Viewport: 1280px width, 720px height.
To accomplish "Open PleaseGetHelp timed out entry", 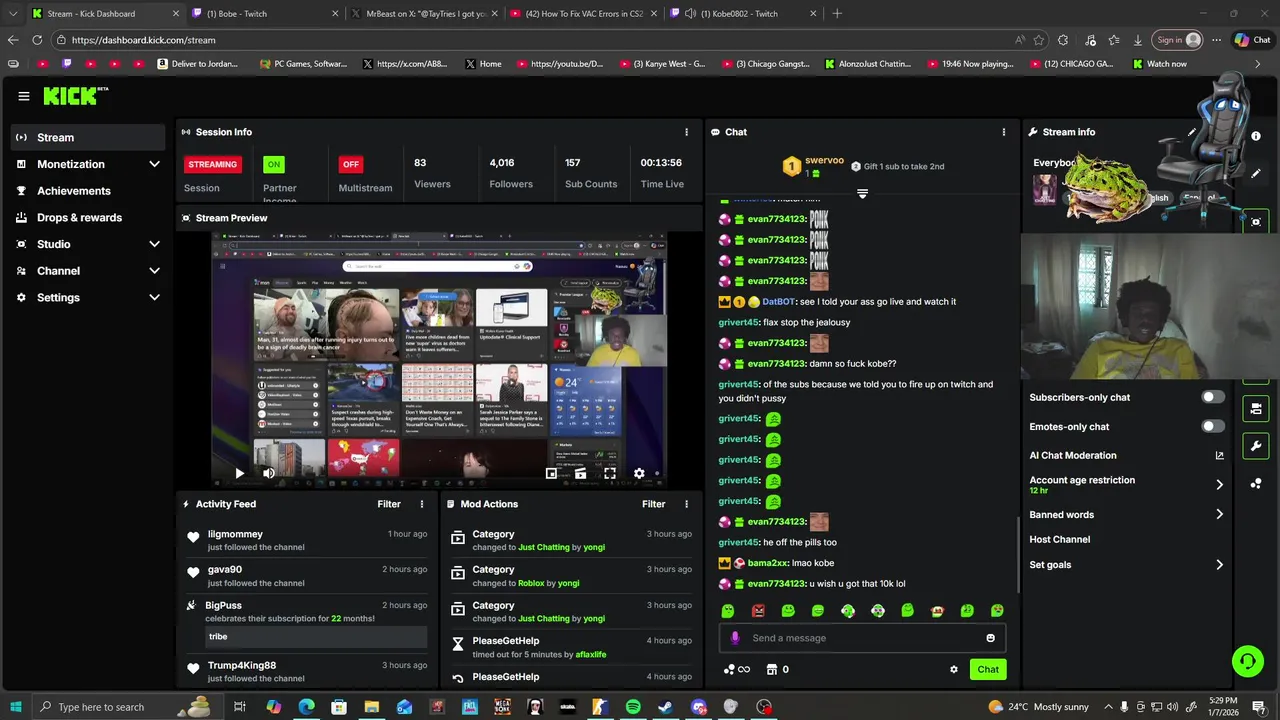I will (571, 647).
